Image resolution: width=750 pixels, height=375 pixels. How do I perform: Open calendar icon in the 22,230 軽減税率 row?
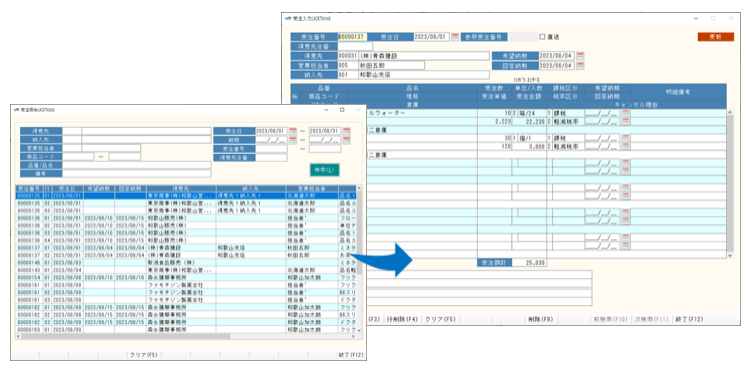pos(626,121)
